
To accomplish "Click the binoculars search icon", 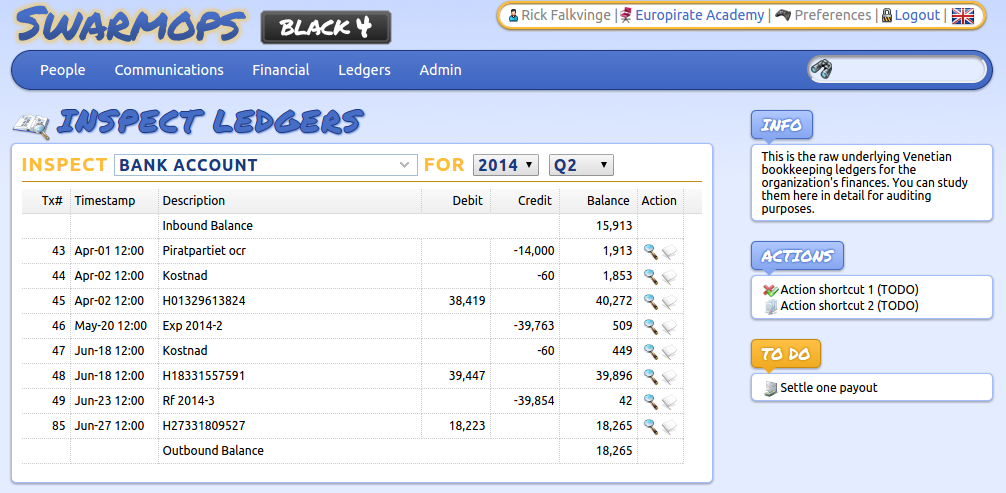I will [x=821, y=69].
